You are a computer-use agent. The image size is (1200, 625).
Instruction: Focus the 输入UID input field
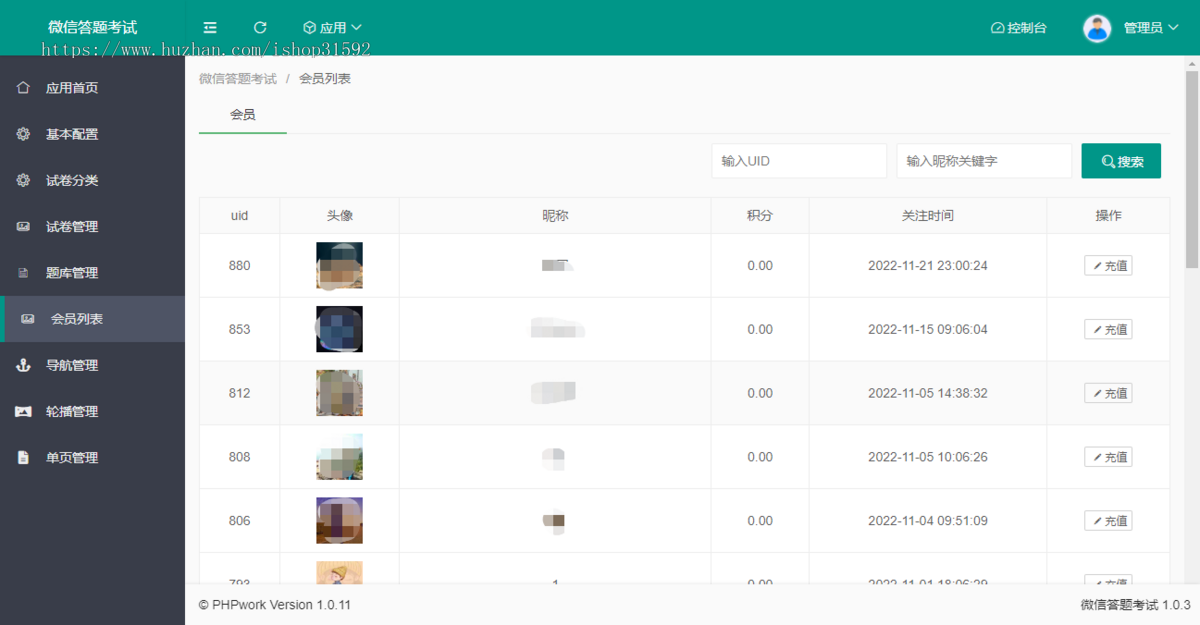pos(799,161)
